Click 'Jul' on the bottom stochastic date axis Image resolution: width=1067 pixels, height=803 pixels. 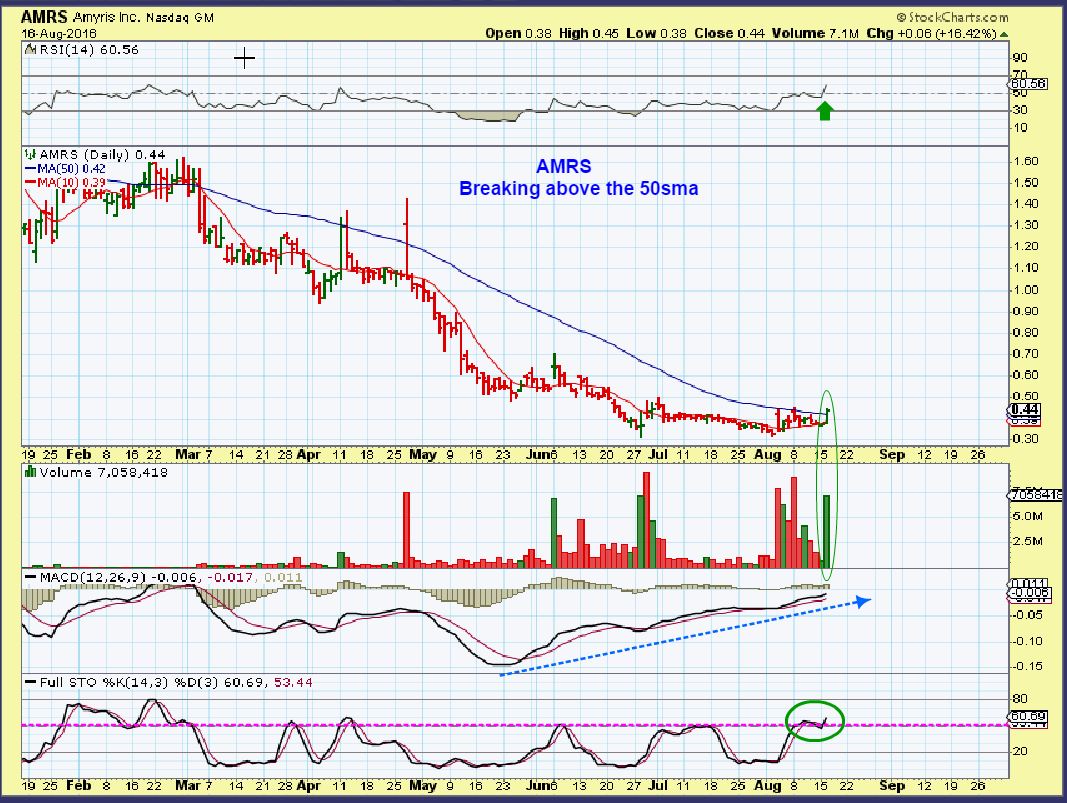657,785
